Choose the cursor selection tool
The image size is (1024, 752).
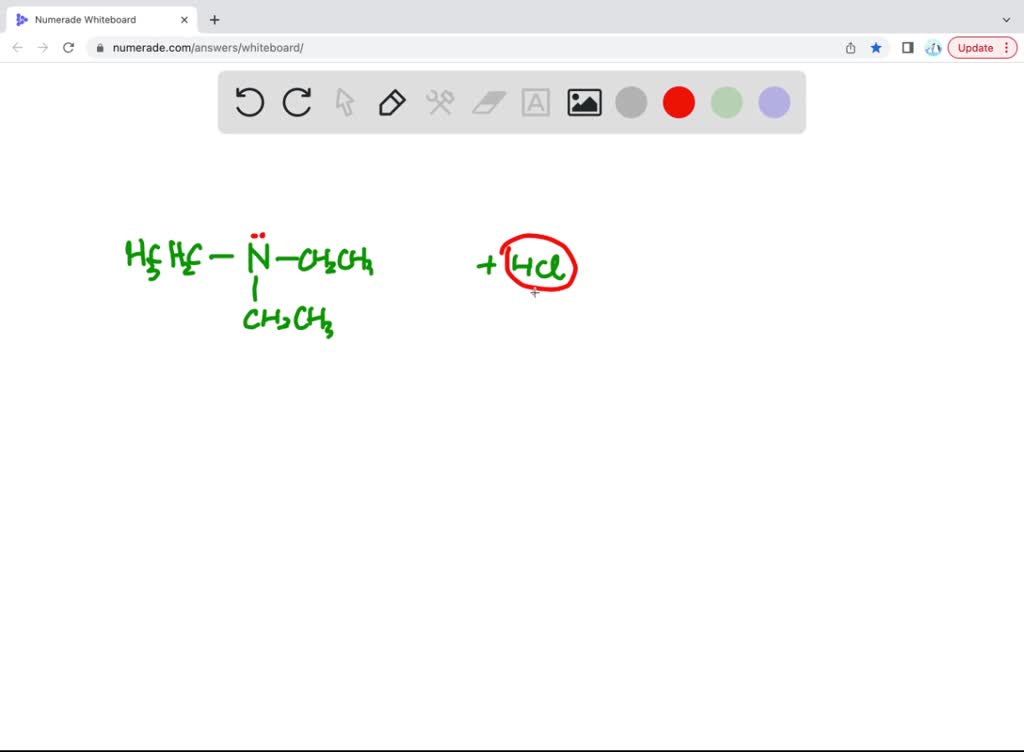(x=345, y=102)
